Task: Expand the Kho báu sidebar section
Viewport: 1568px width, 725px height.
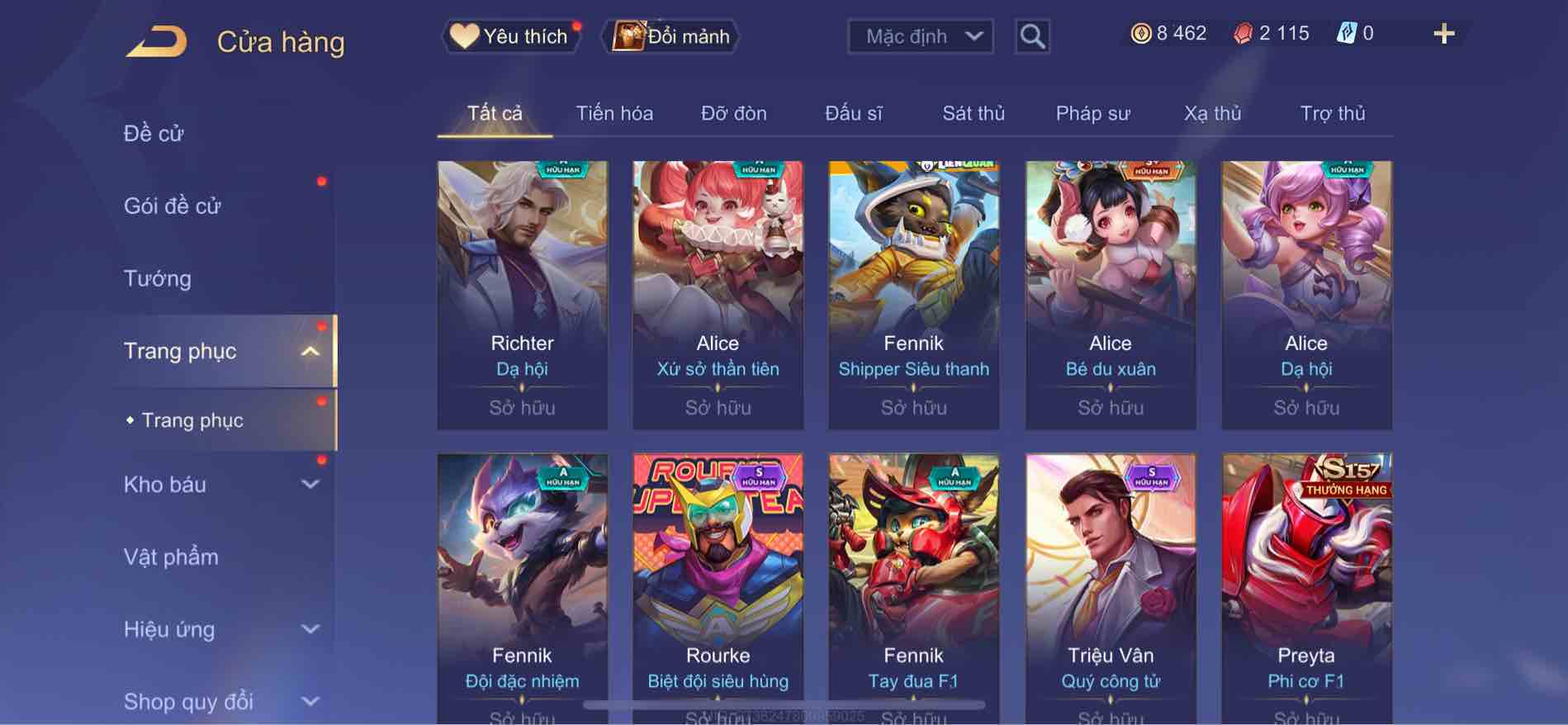Action: point(310,485)
